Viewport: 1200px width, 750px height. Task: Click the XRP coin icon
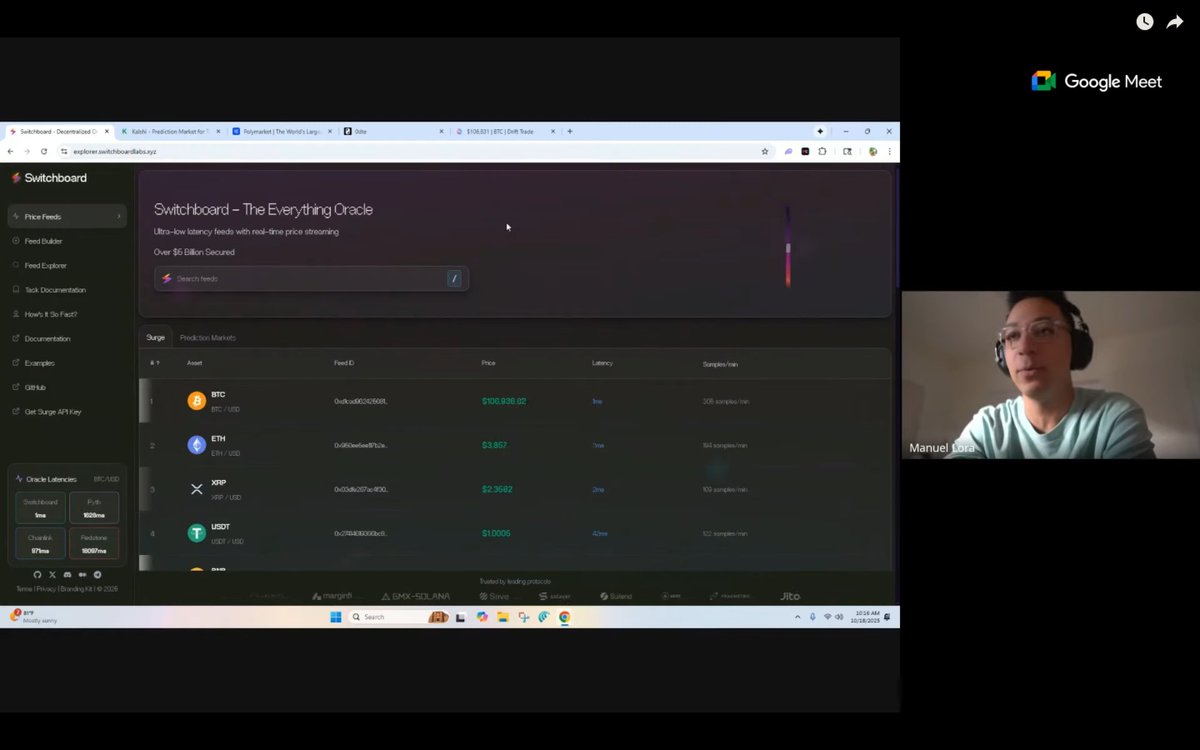[x=196, y=489]
